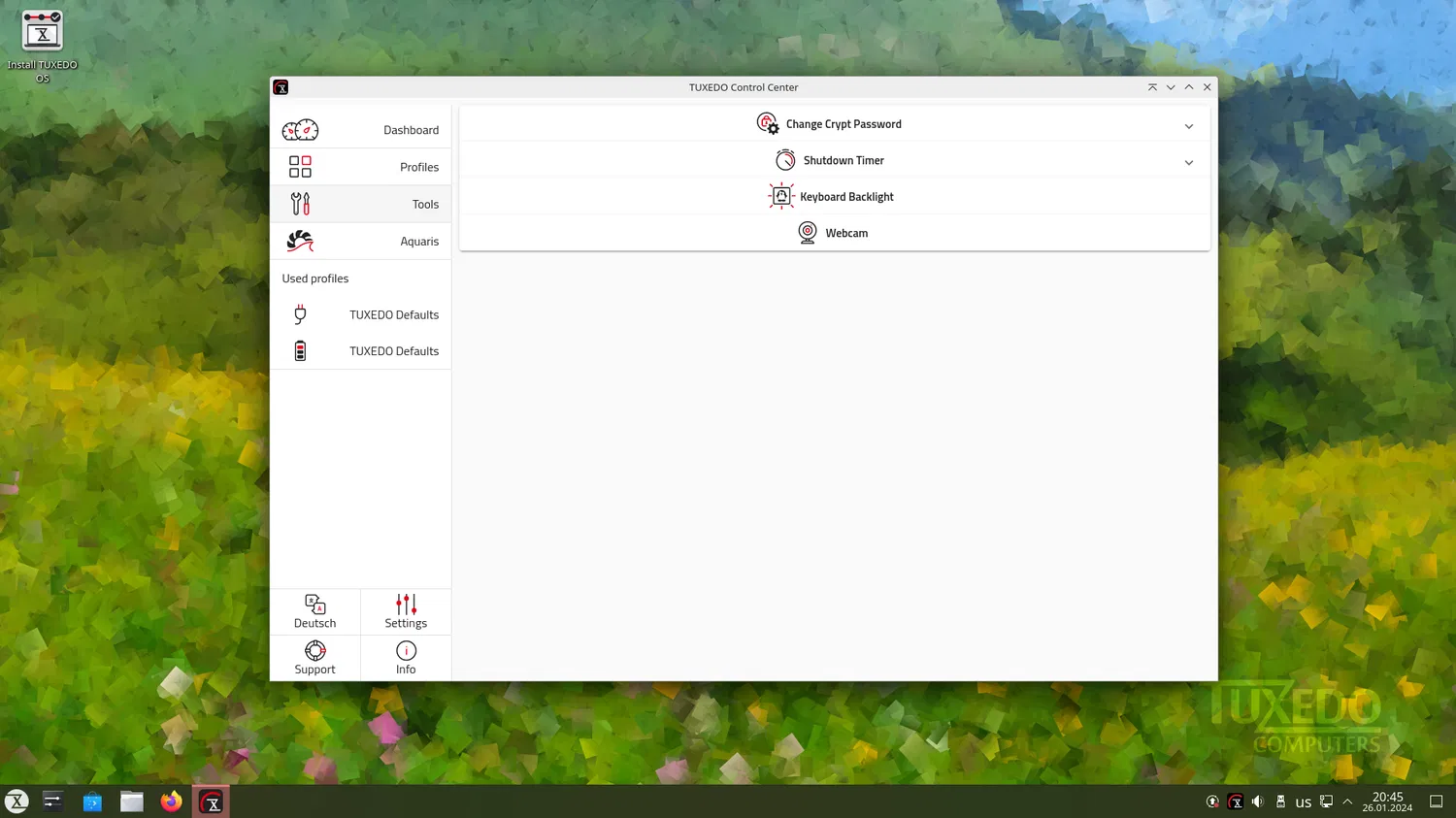The width and height of the screenshot is (1456, 818).
Task: Click the Keyboard Backlight icon
Action: [781, 196]
